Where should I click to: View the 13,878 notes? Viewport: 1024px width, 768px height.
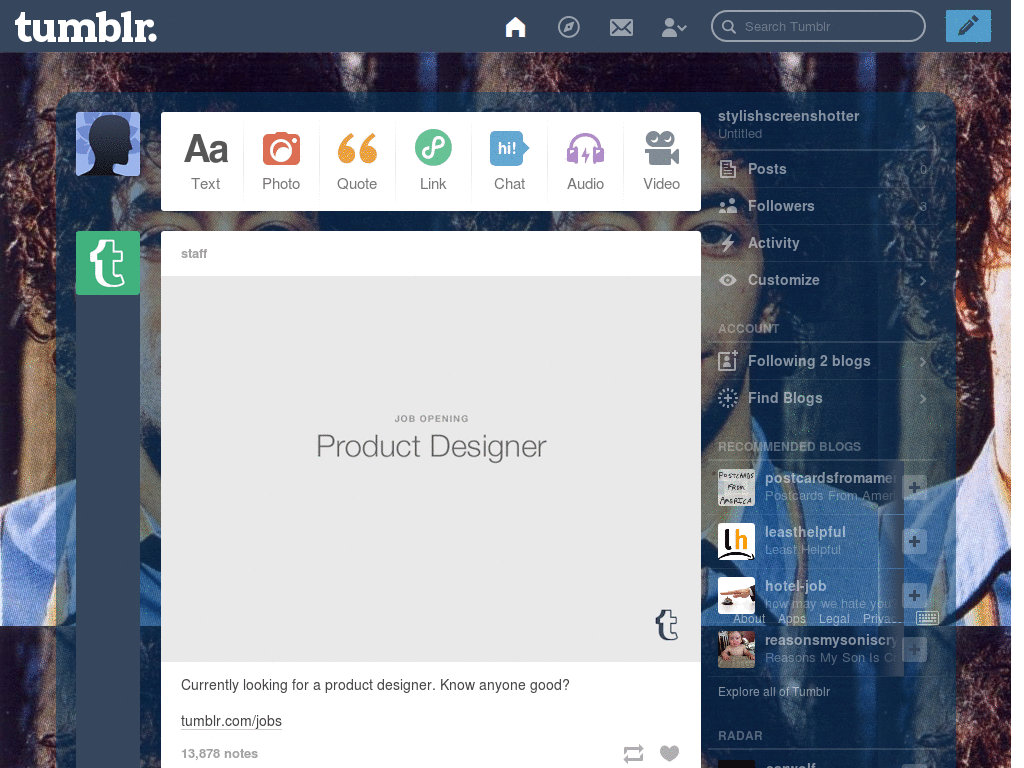[219, 753]
